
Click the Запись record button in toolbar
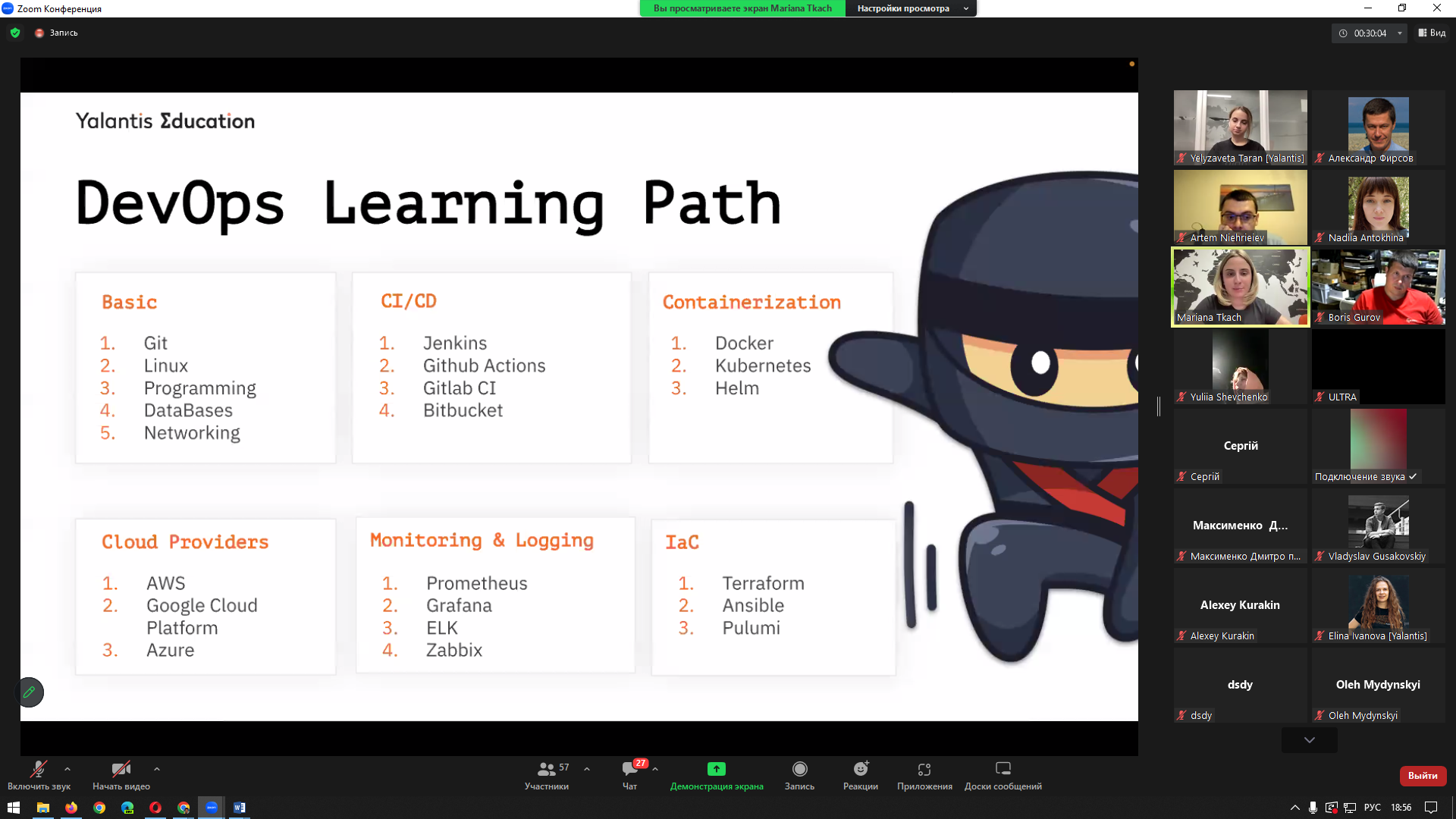(x=799, y=776)
